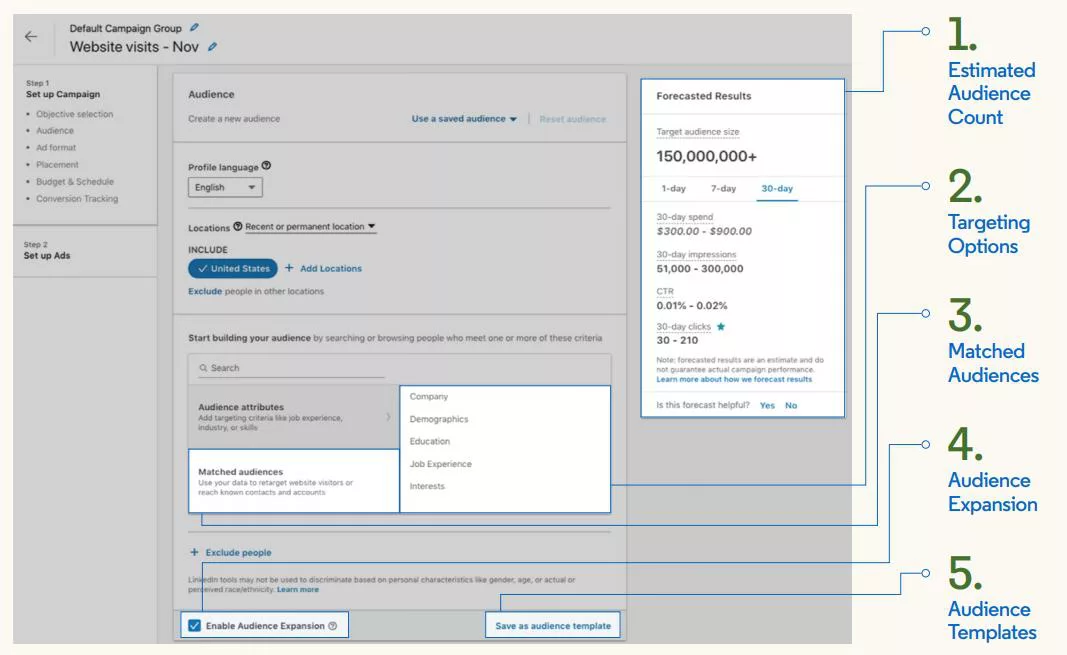Go to Conversion Tracking step
The image size is (1067, 655).
click(77, 199)
